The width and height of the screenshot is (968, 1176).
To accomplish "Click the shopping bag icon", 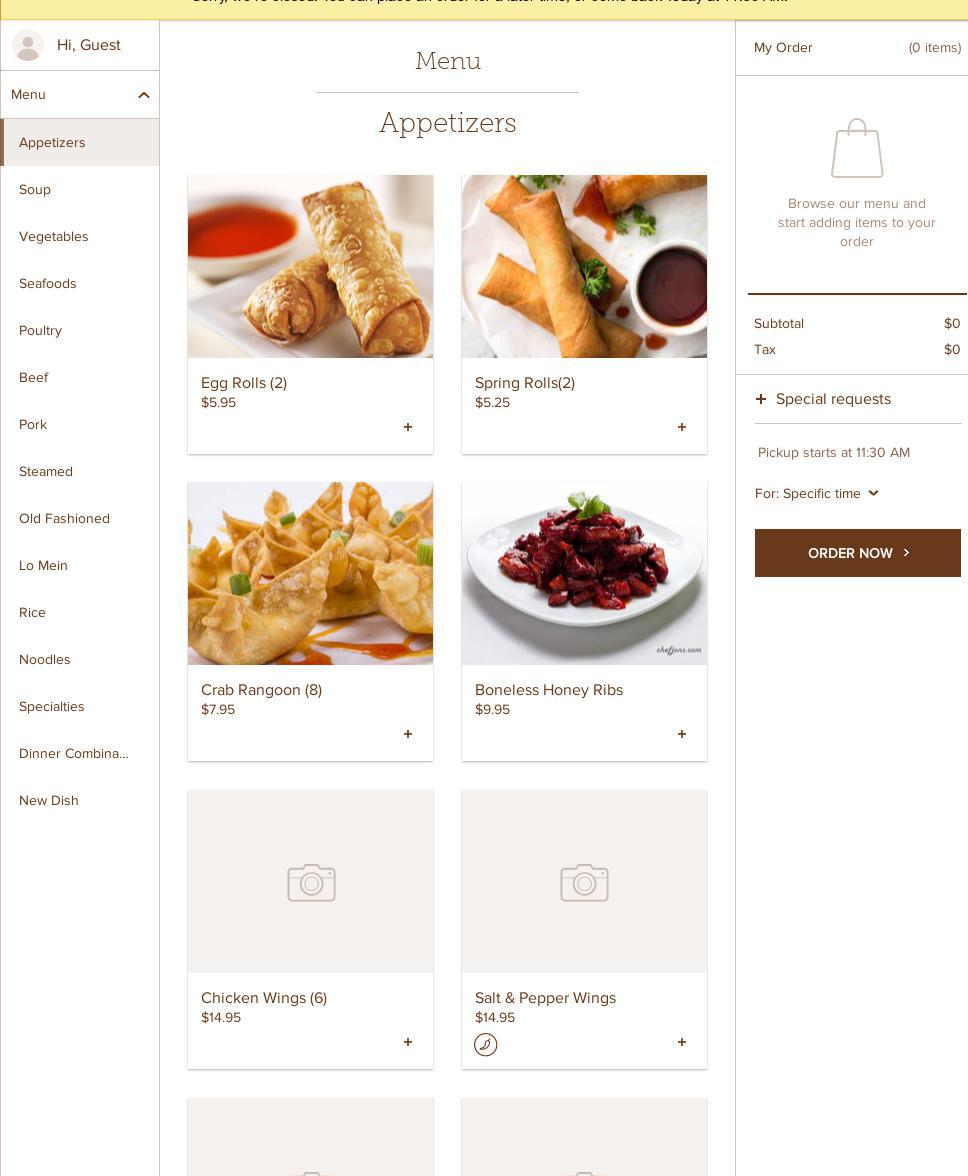I will pyautogui.click(x=857, y=148).
